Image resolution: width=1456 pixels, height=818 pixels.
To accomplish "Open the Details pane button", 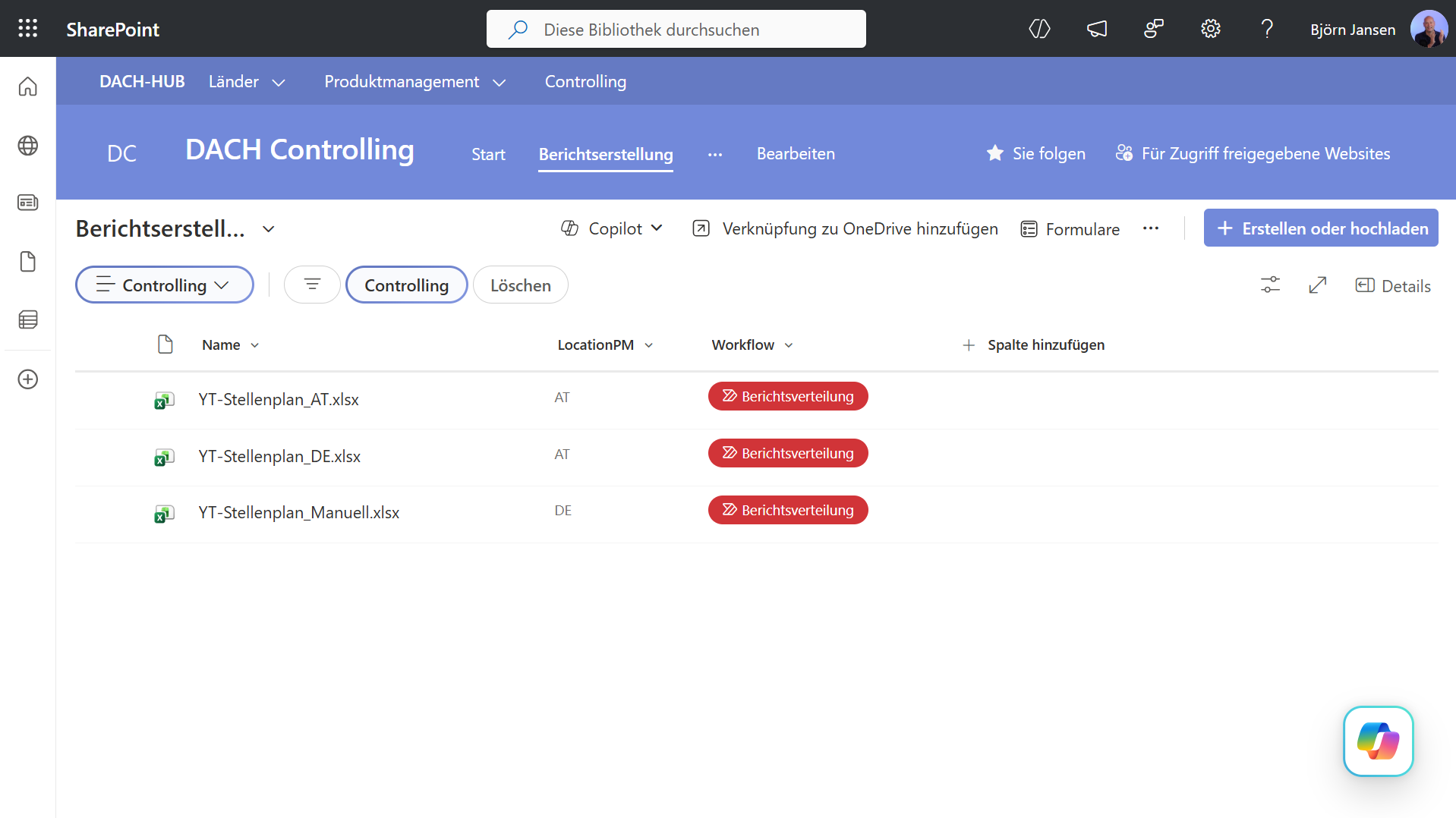I will [x=1393, y=286].
